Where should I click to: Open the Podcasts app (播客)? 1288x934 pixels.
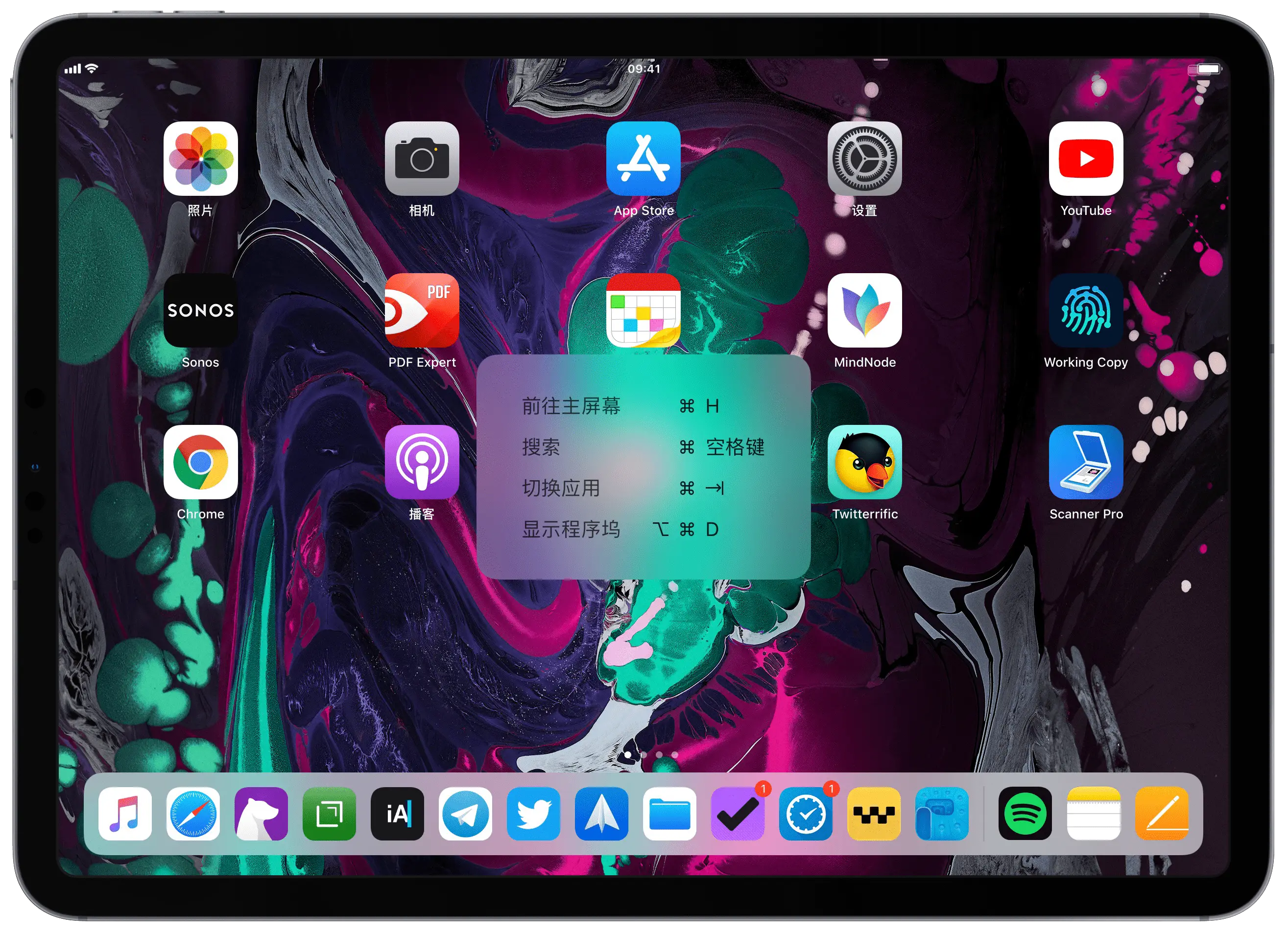coord(422,462)
